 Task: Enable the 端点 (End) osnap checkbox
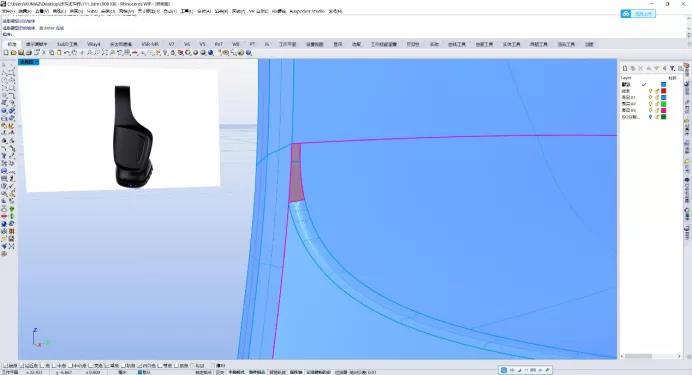click(x=5, y=366)
